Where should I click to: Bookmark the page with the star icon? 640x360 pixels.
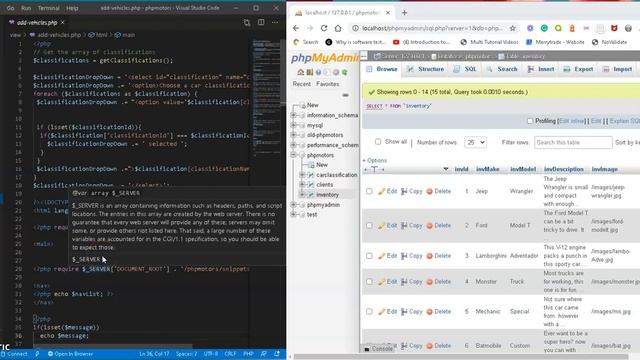click(x=513, y=28)
